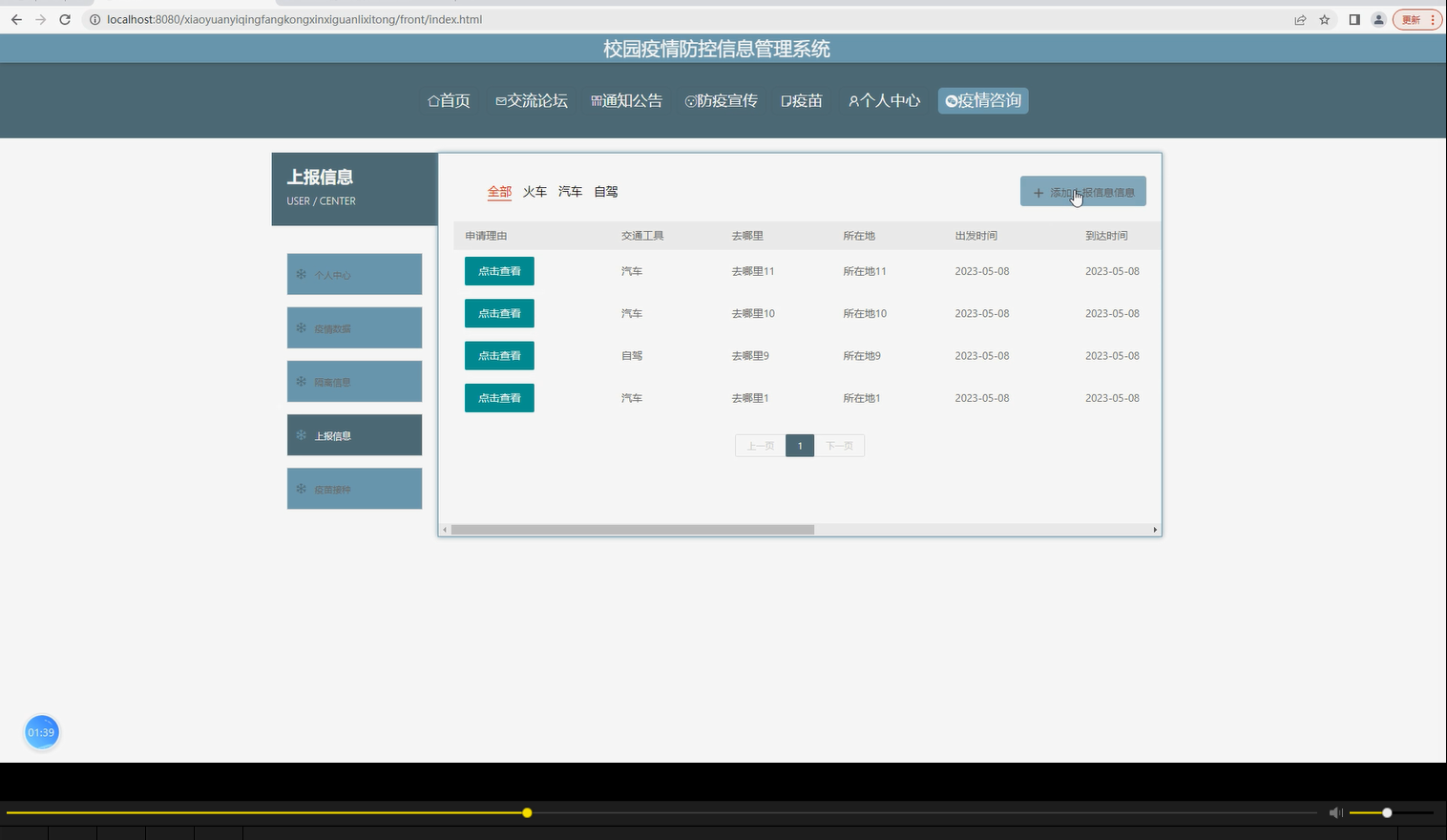Click the 上一页 previous page button
This screenshot has height=840, width=1447.
pyautogui.click(x=760, y=446)
